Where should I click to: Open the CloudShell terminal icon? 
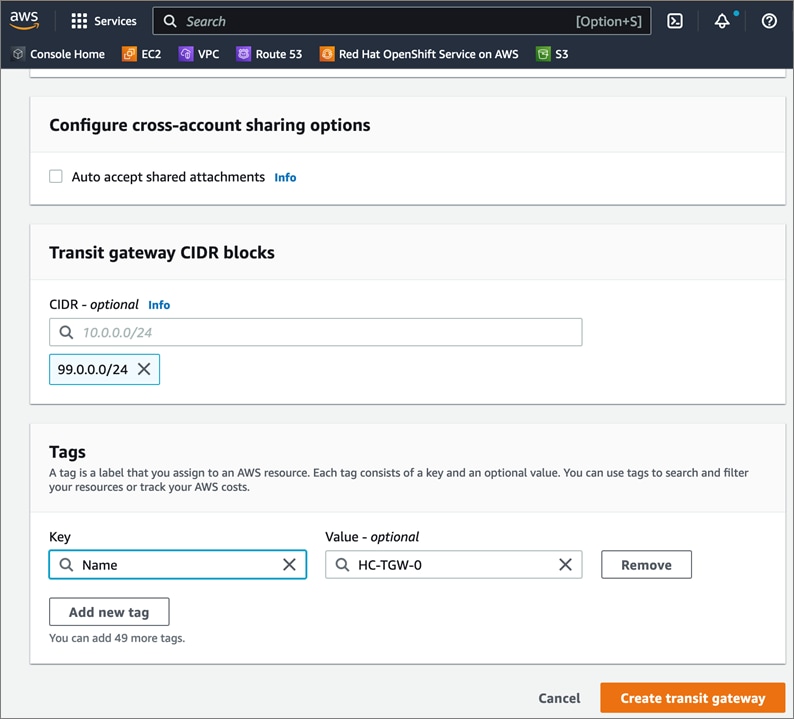coord(674,21)
